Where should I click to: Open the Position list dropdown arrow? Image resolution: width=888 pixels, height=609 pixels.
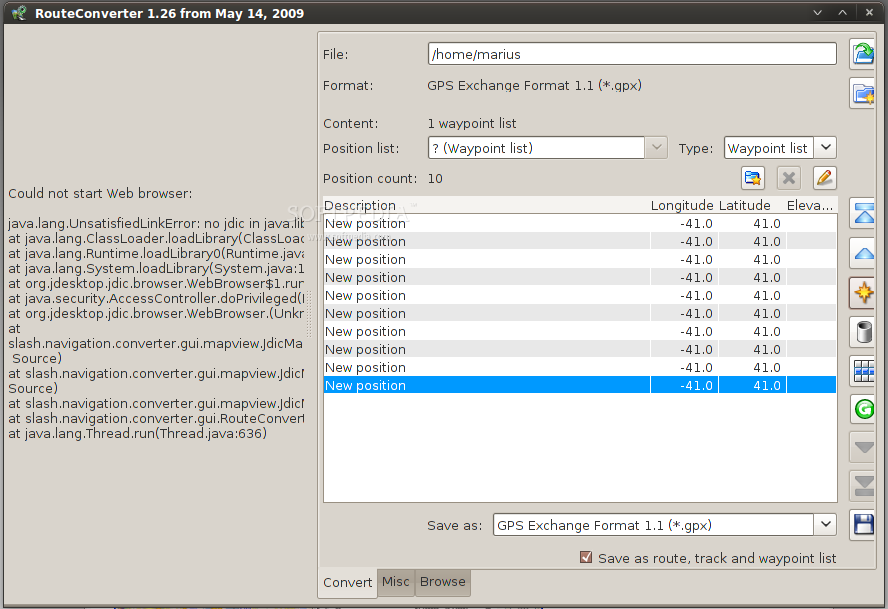656,148
